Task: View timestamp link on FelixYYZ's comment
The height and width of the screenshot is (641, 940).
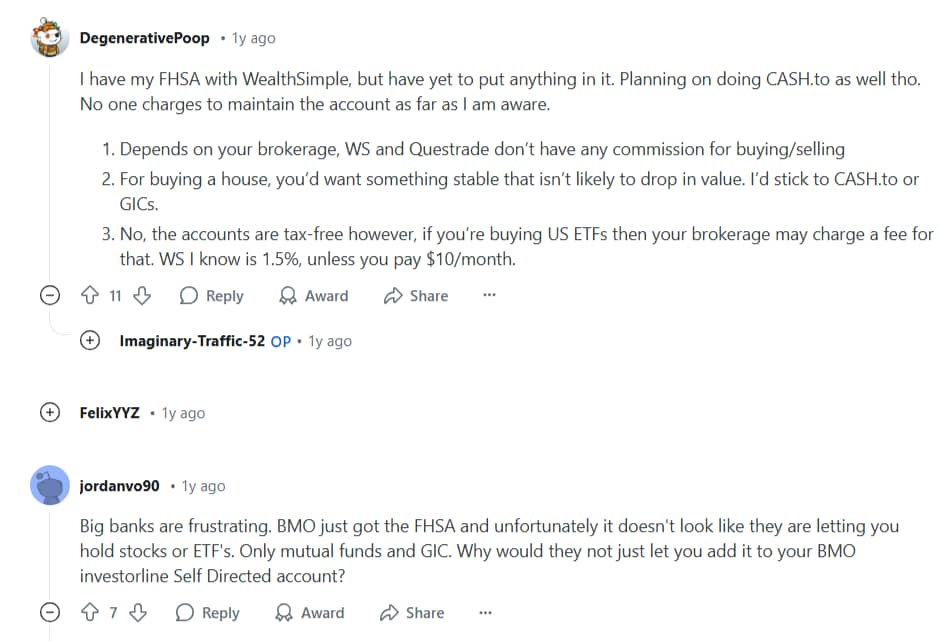Action: 183,412
